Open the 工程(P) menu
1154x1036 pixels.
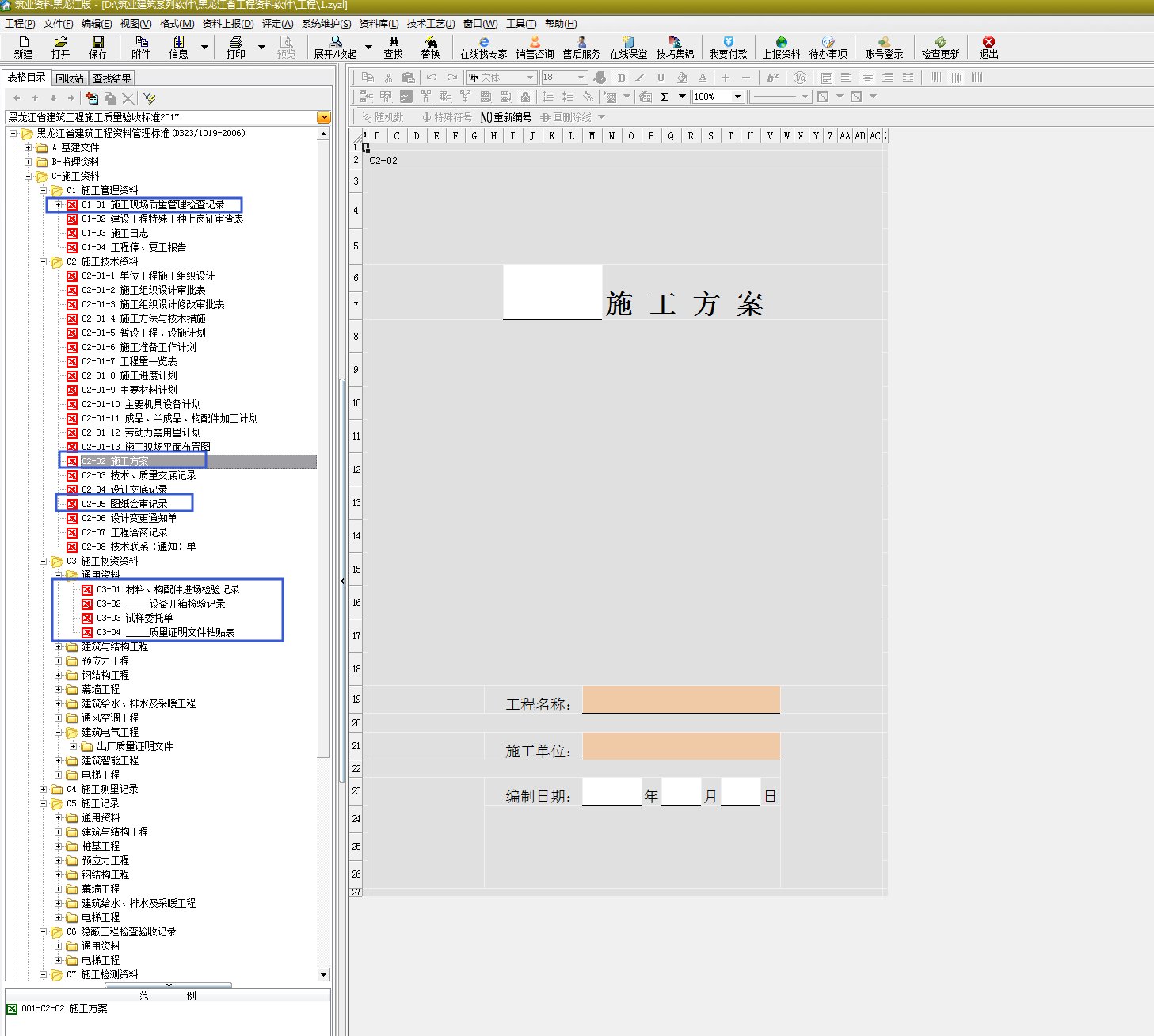coord(20,24)
